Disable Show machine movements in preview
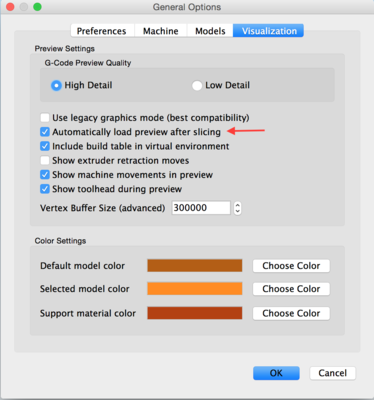374x400 pixels. [x=45, y=175]
